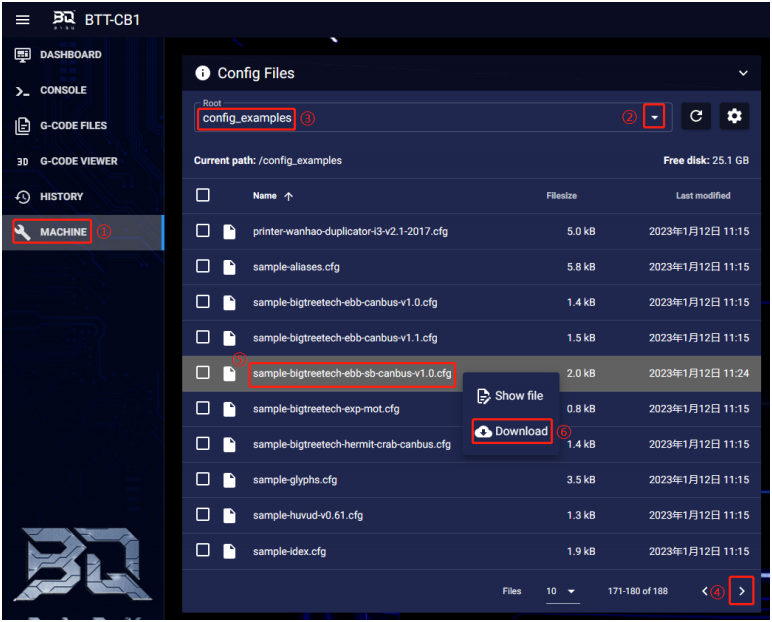Expand the Root directory dropdown

(x=654, y=117)
